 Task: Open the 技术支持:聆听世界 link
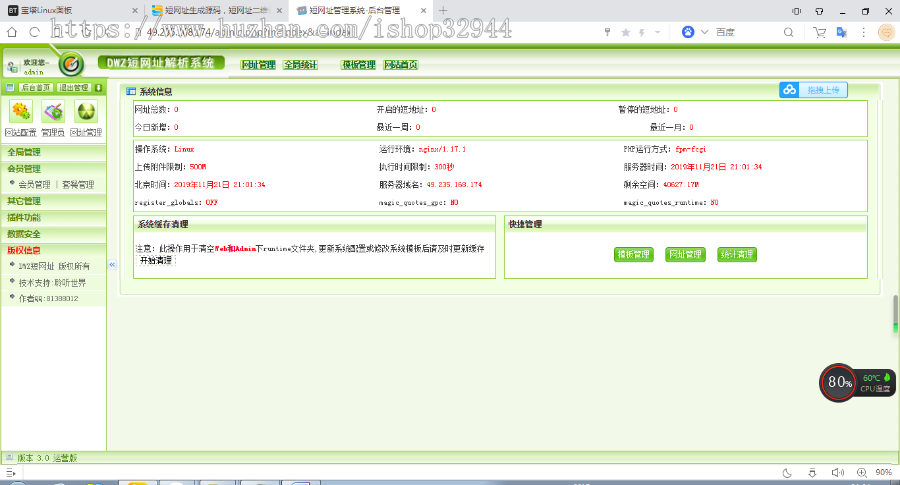click(x=52, y=283)
